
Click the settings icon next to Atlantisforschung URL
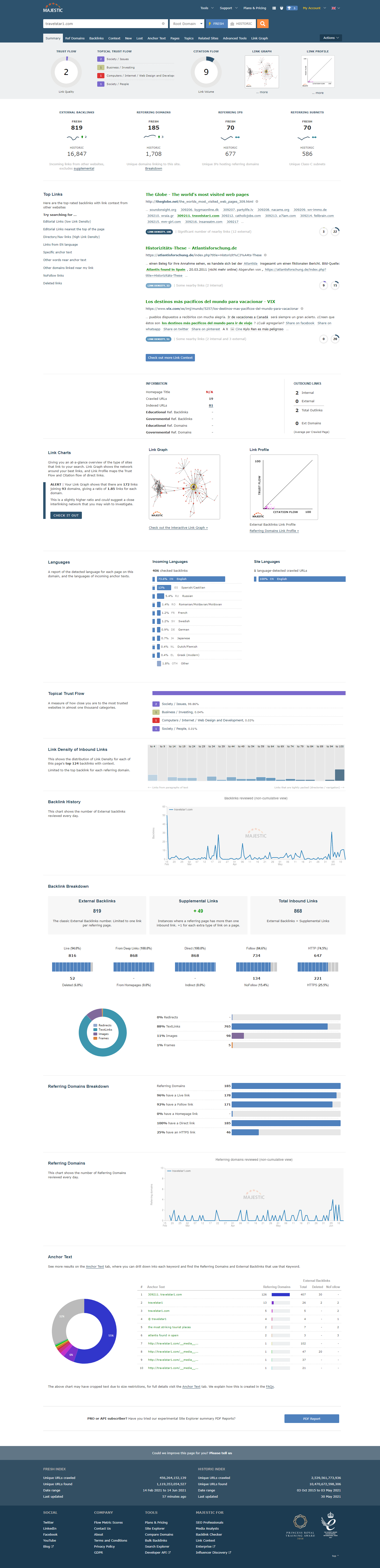coord(265,255)
